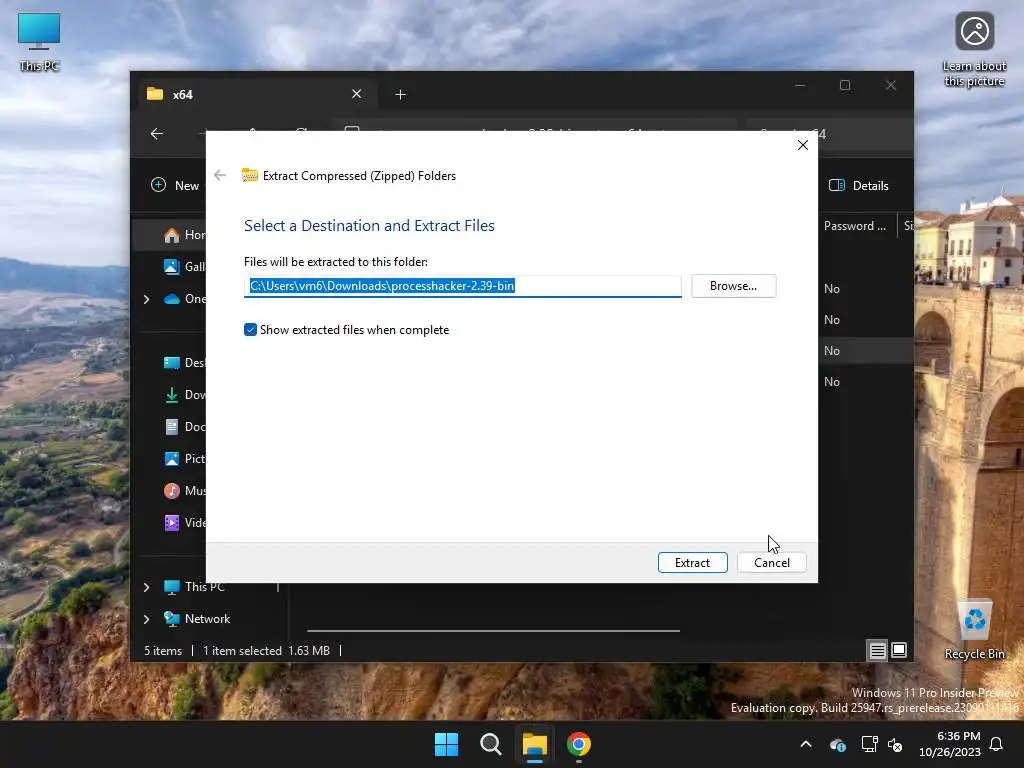Screen dimensions: 1024x768
Task: Click the OneDrive cloud icon in sidebar
Action: pos(172,299)
